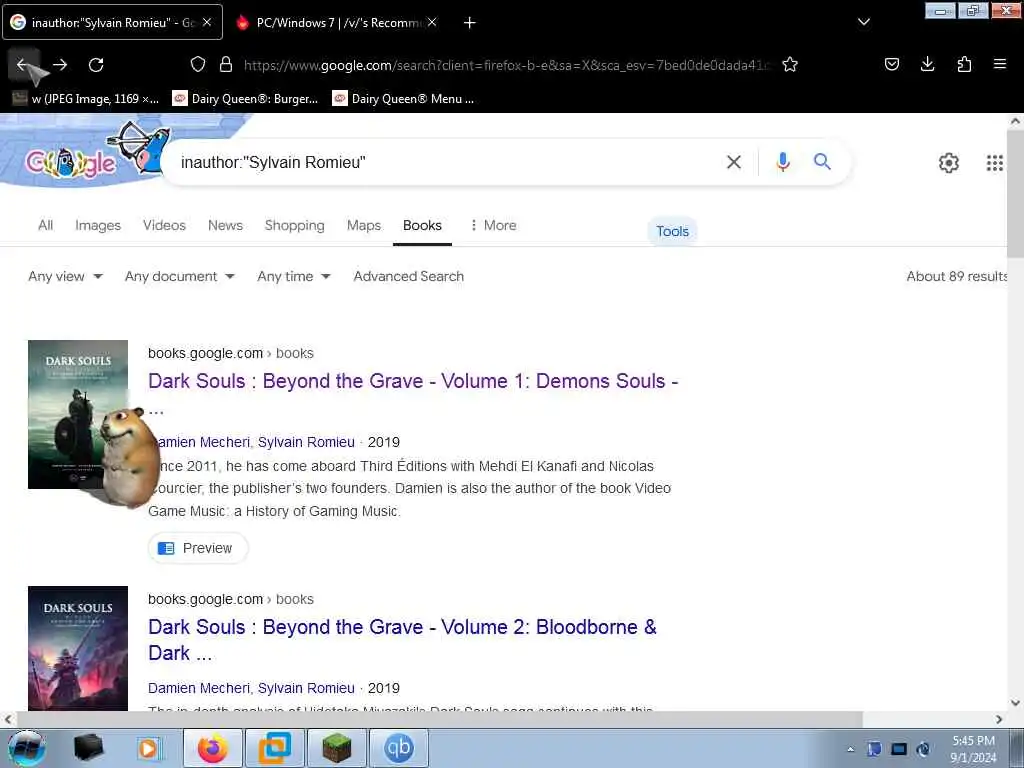Switch to the News tab
This screenshot has width=1024, height=768.
[225, 225]
